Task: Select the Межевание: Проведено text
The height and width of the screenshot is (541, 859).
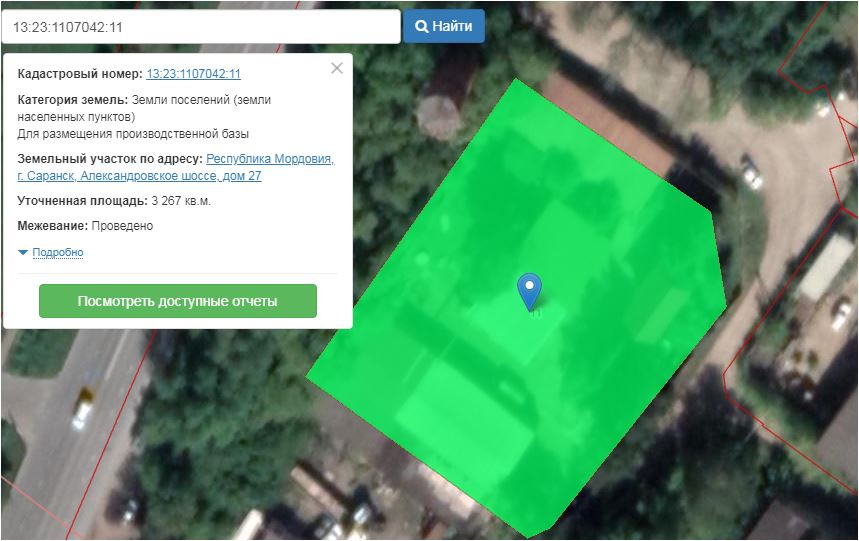Action: click(x=85, y=226)
